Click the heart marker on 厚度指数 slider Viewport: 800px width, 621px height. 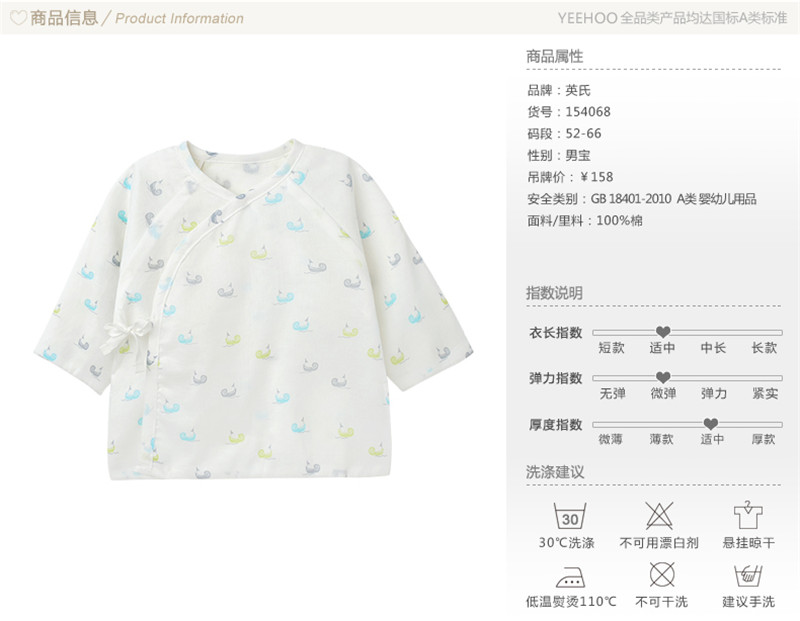711,424
